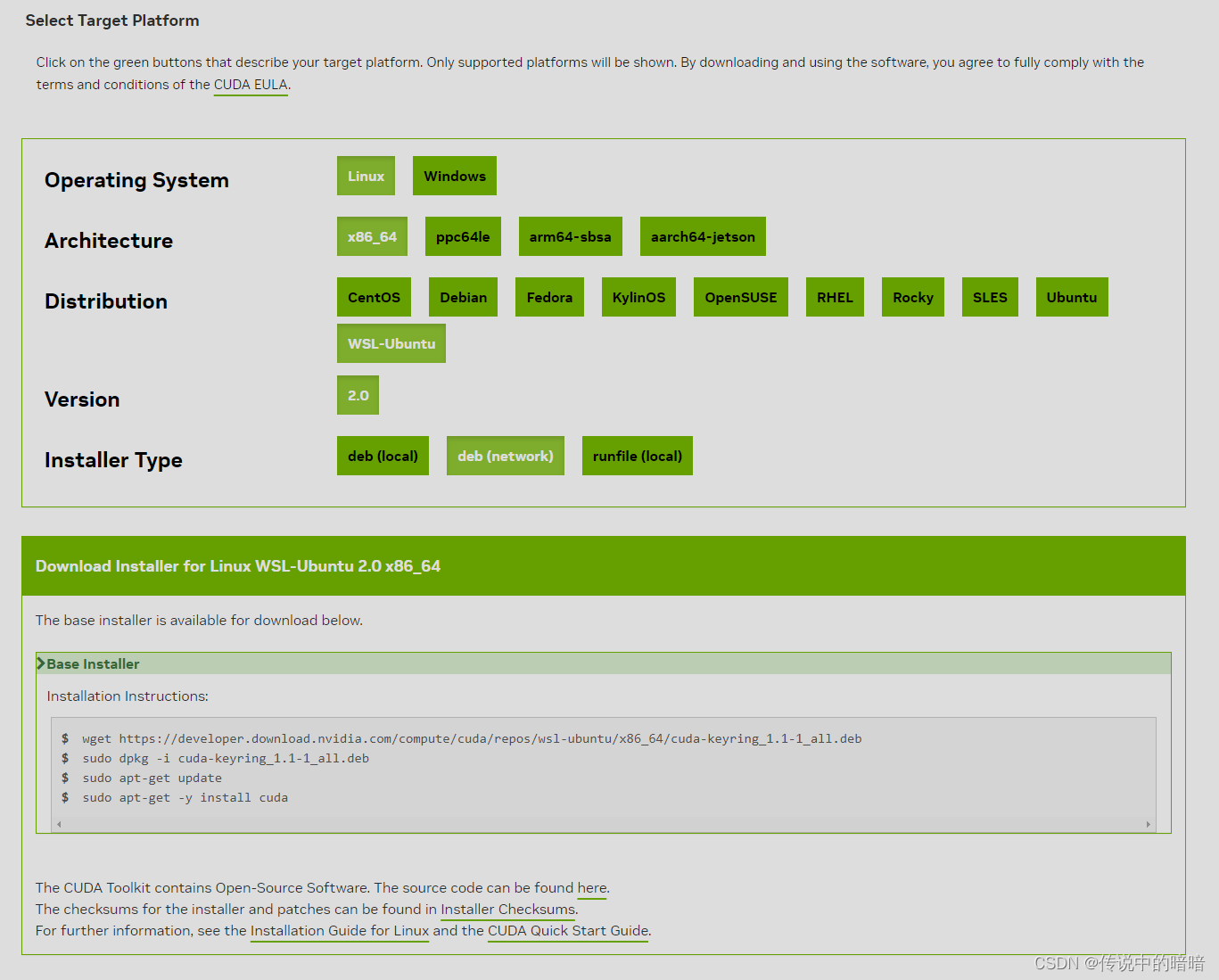The image size is (1219, 980).
Task: Select version 2.0
Action: pyautogui.click(x=358, y=395)
